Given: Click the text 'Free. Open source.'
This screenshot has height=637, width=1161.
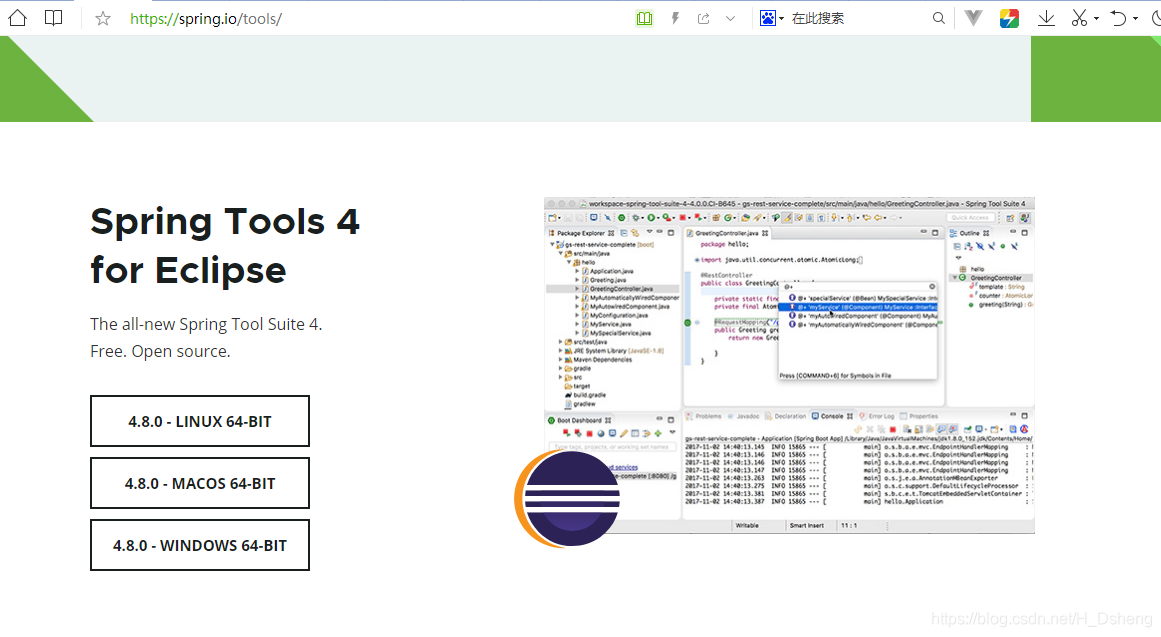Looking at the screenshot, I should coord(160,351).
